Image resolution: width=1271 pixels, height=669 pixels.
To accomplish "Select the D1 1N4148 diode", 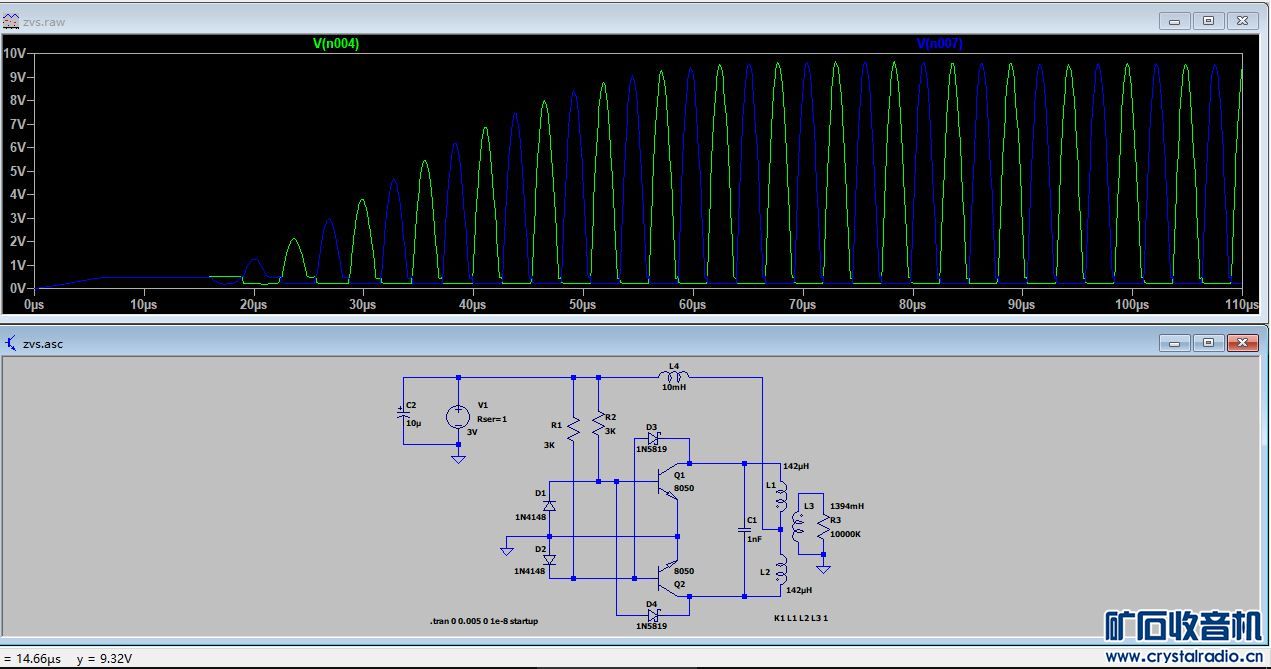I will click(548, 506).
